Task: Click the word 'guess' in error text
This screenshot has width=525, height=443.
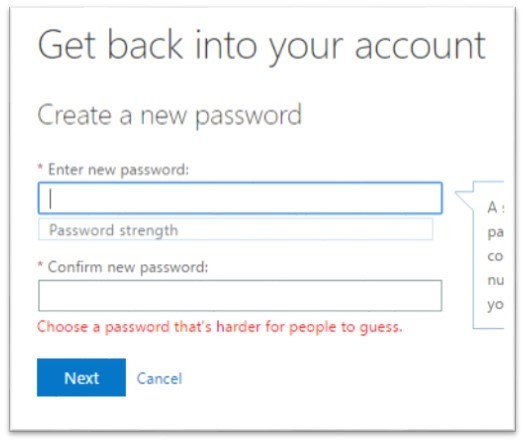Action: (379, 327)
